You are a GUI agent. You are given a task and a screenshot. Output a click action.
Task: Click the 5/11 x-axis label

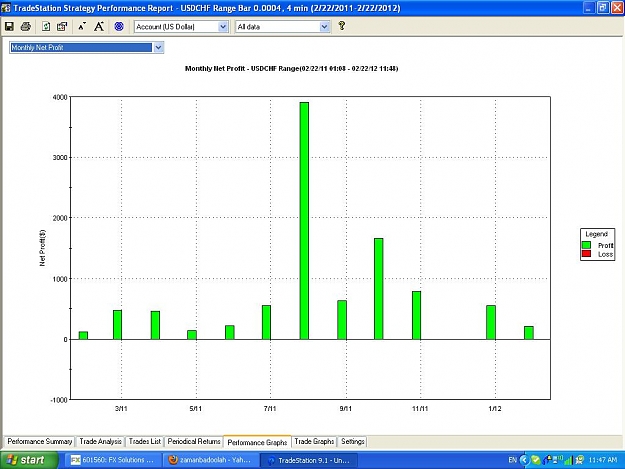[x=196, y=409]
